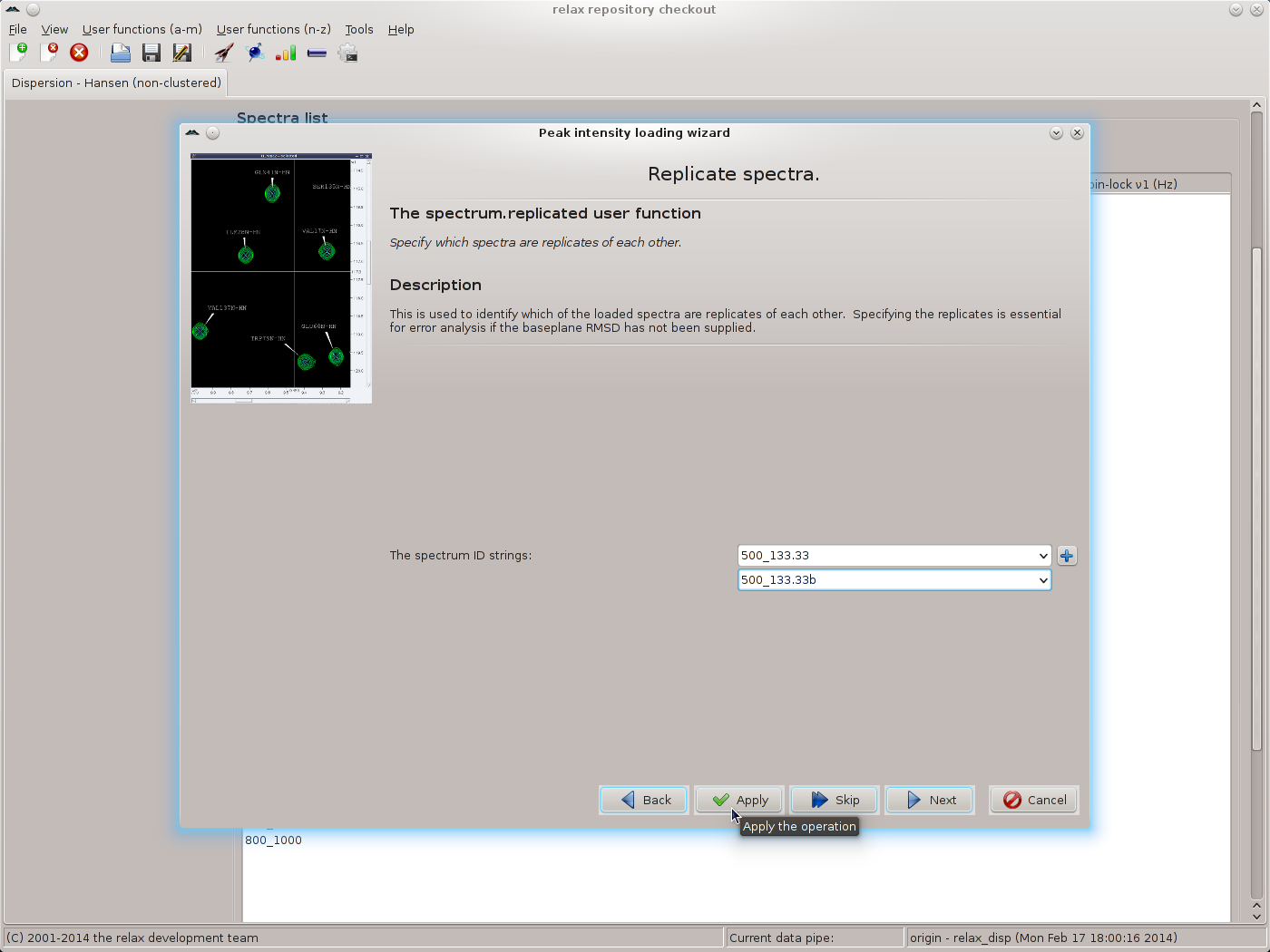Screen dimensions: 1270x952
Task: Open the Tools menu
Action: [x=358, y=29]
